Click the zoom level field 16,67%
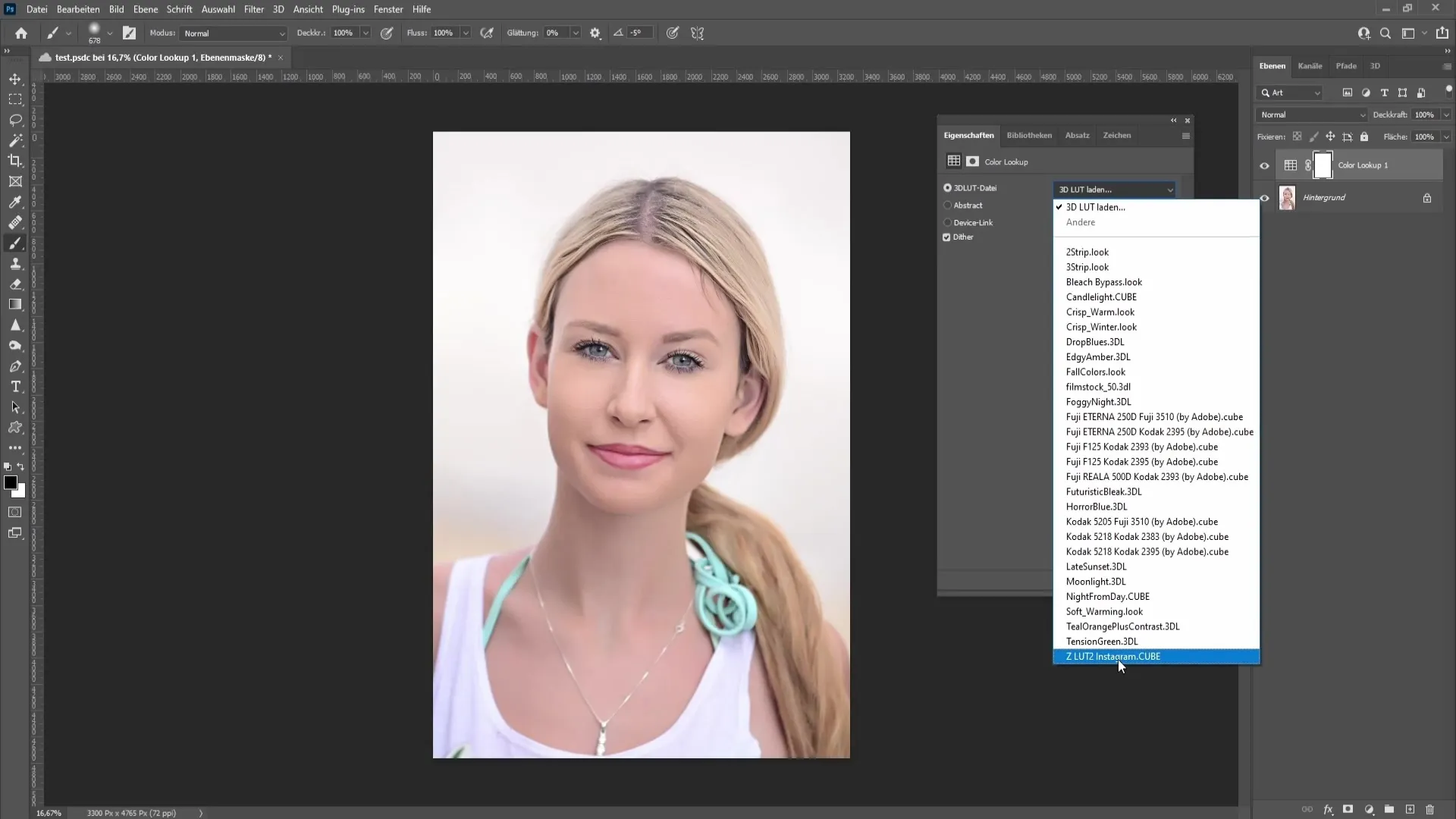1456x819 pixels. click(x=49, y=813)
